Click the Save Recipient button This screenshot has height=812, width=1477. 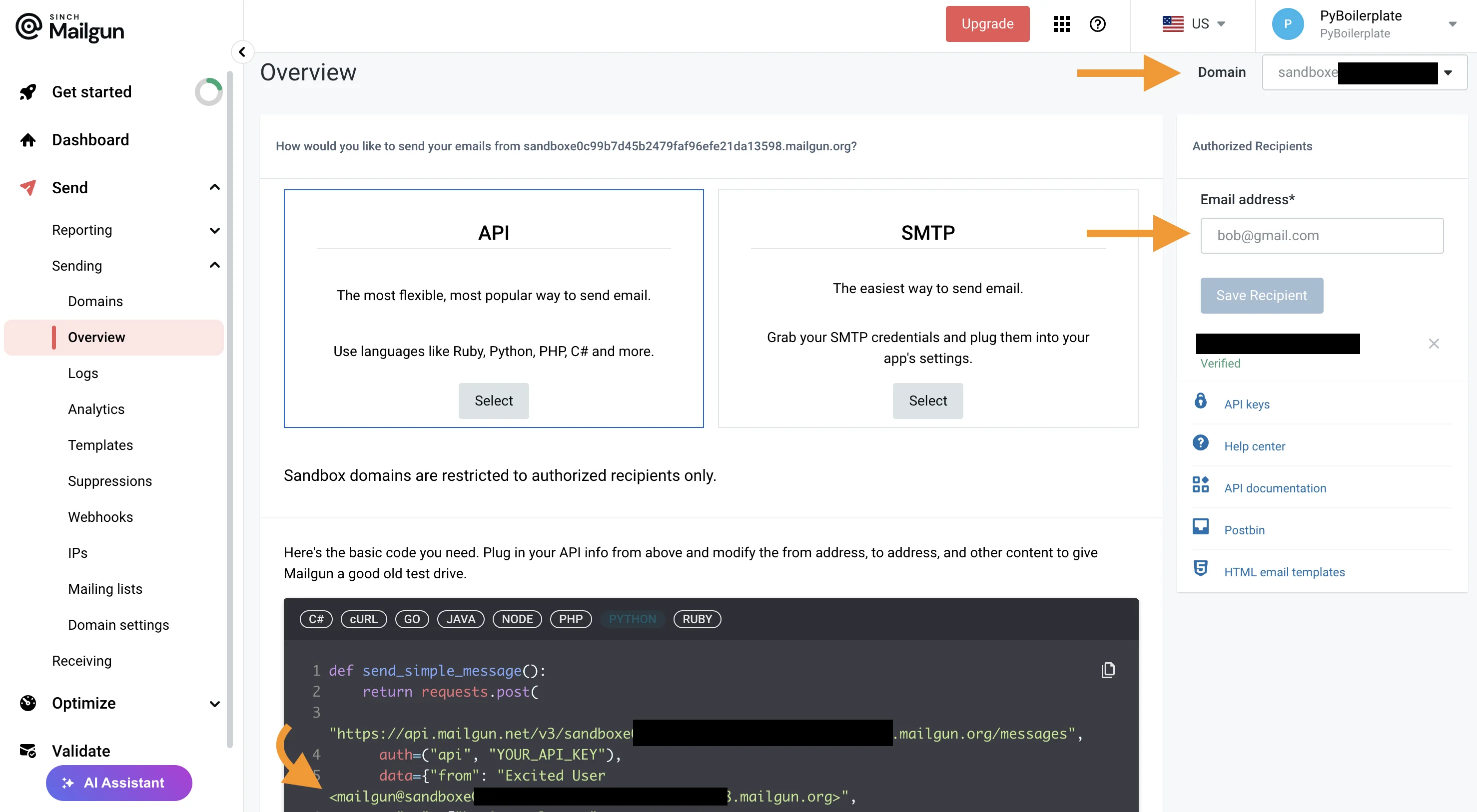[1262, 295]
